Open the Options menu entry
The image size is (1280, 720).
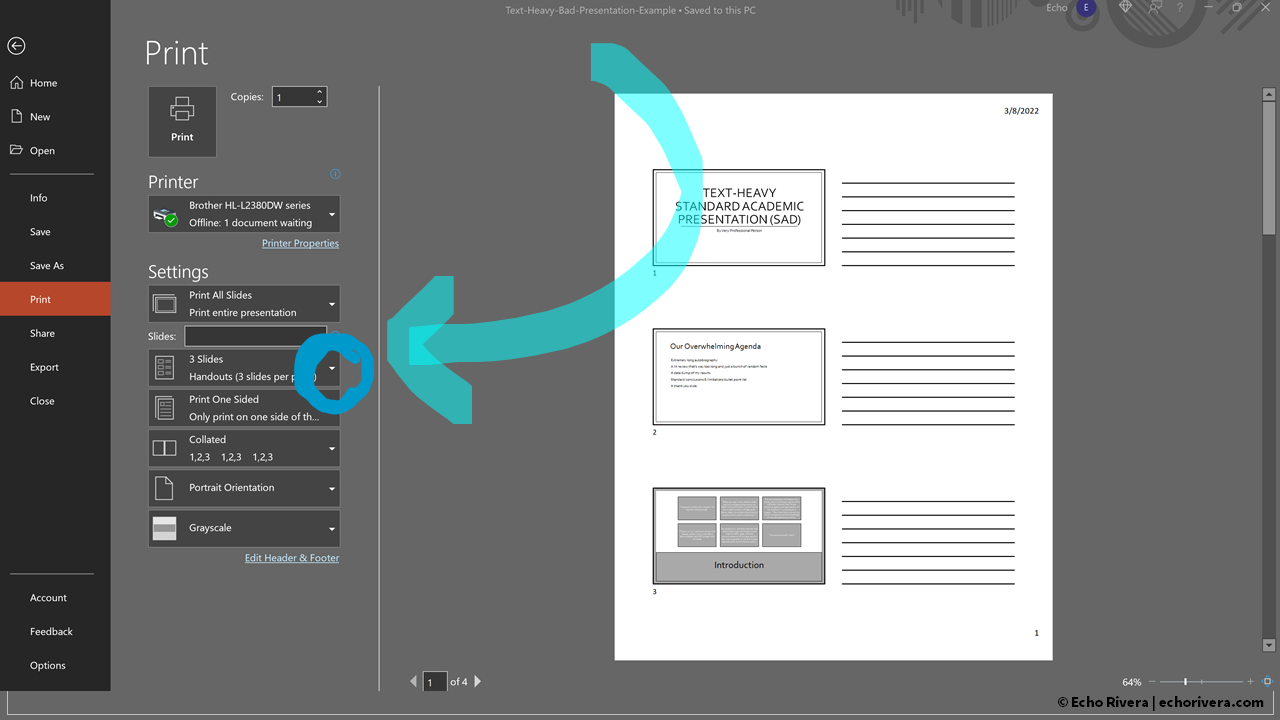click(x=47, y=665)
